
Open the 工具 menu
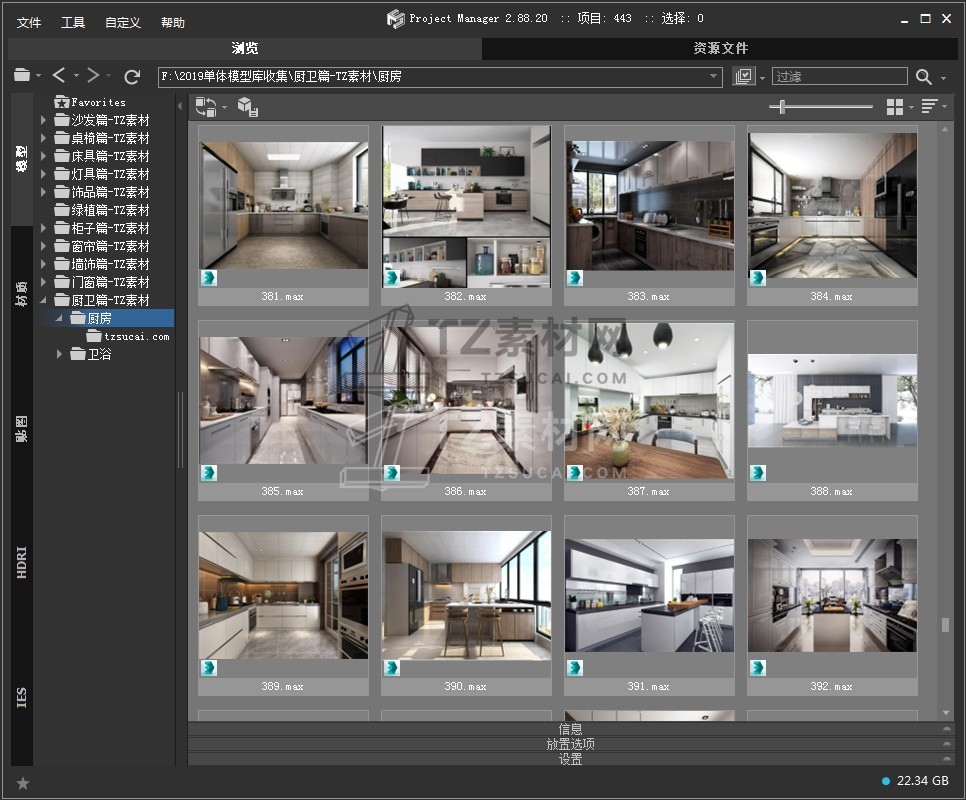[x=73, y=22]
